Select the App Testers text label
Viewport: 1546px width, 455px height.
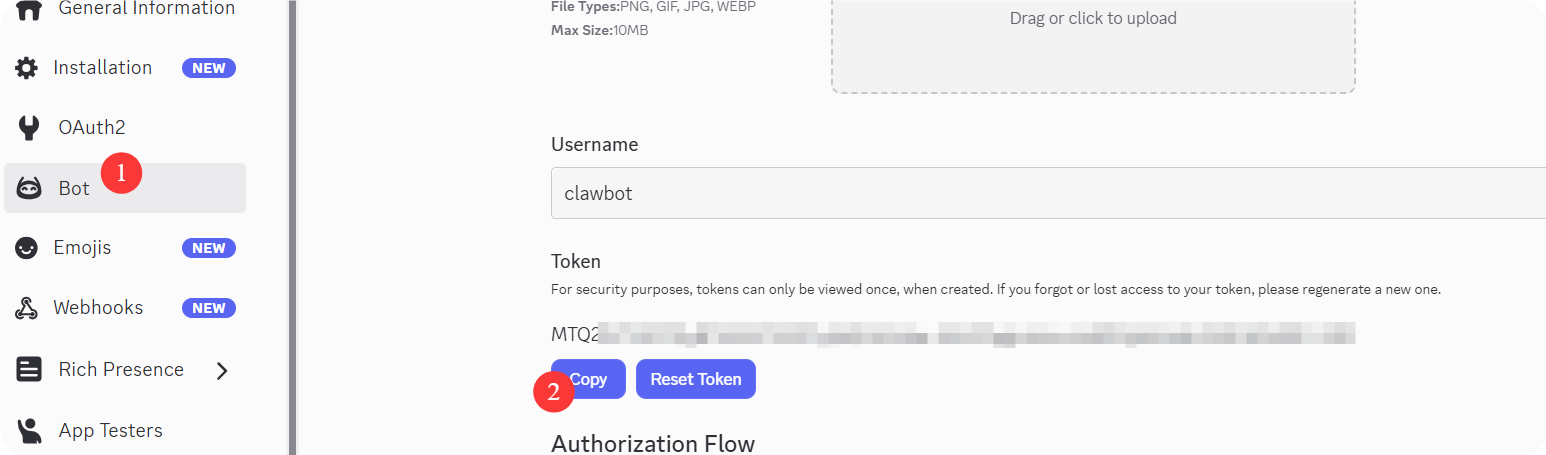point(110,431)
